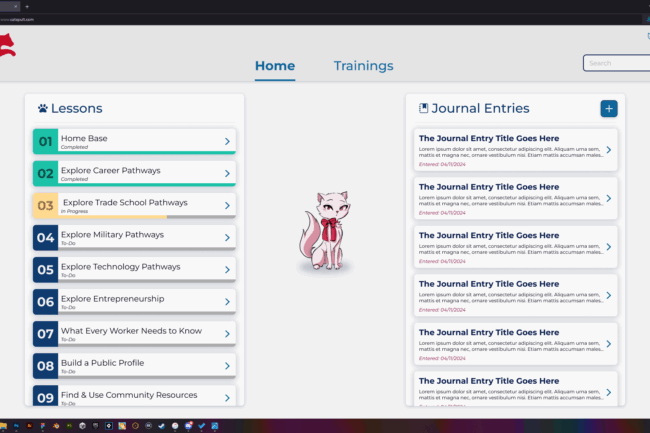Screen dimensions: 650x433
Task: Expand the first journal entry chevron
Action: 608,151
